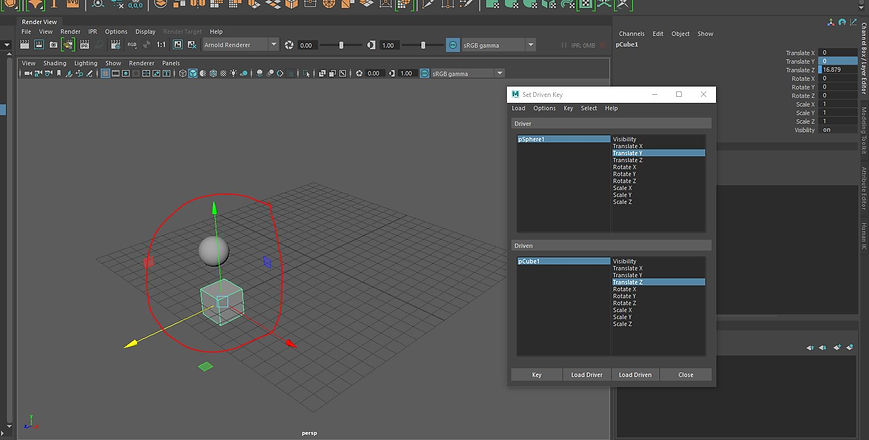
Task: Click the Bookmarks icon in viewport toolbar
Action: 59,73
